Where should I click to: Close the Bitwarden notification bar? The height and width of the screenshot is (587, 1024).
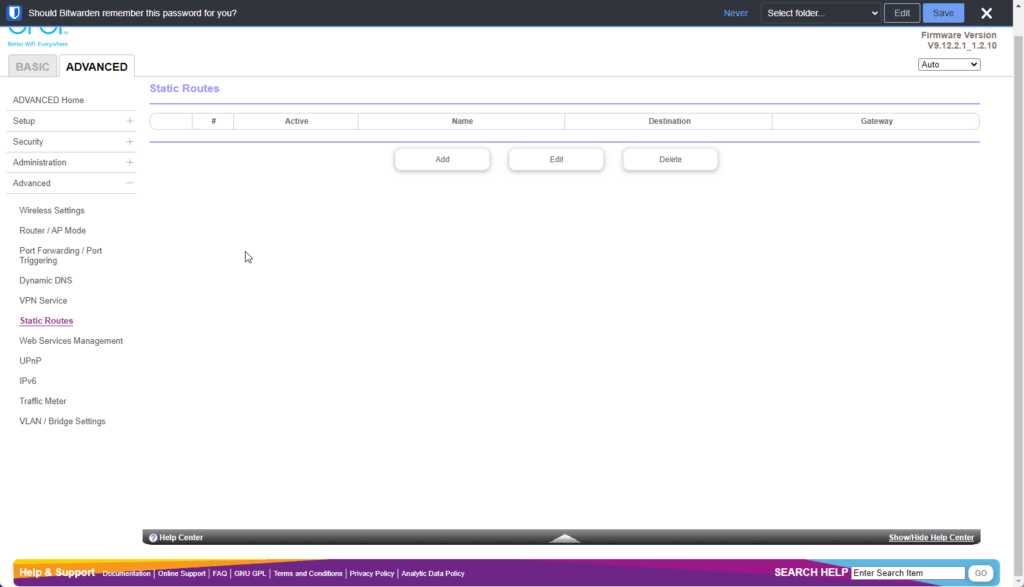(x=986, y=13)
